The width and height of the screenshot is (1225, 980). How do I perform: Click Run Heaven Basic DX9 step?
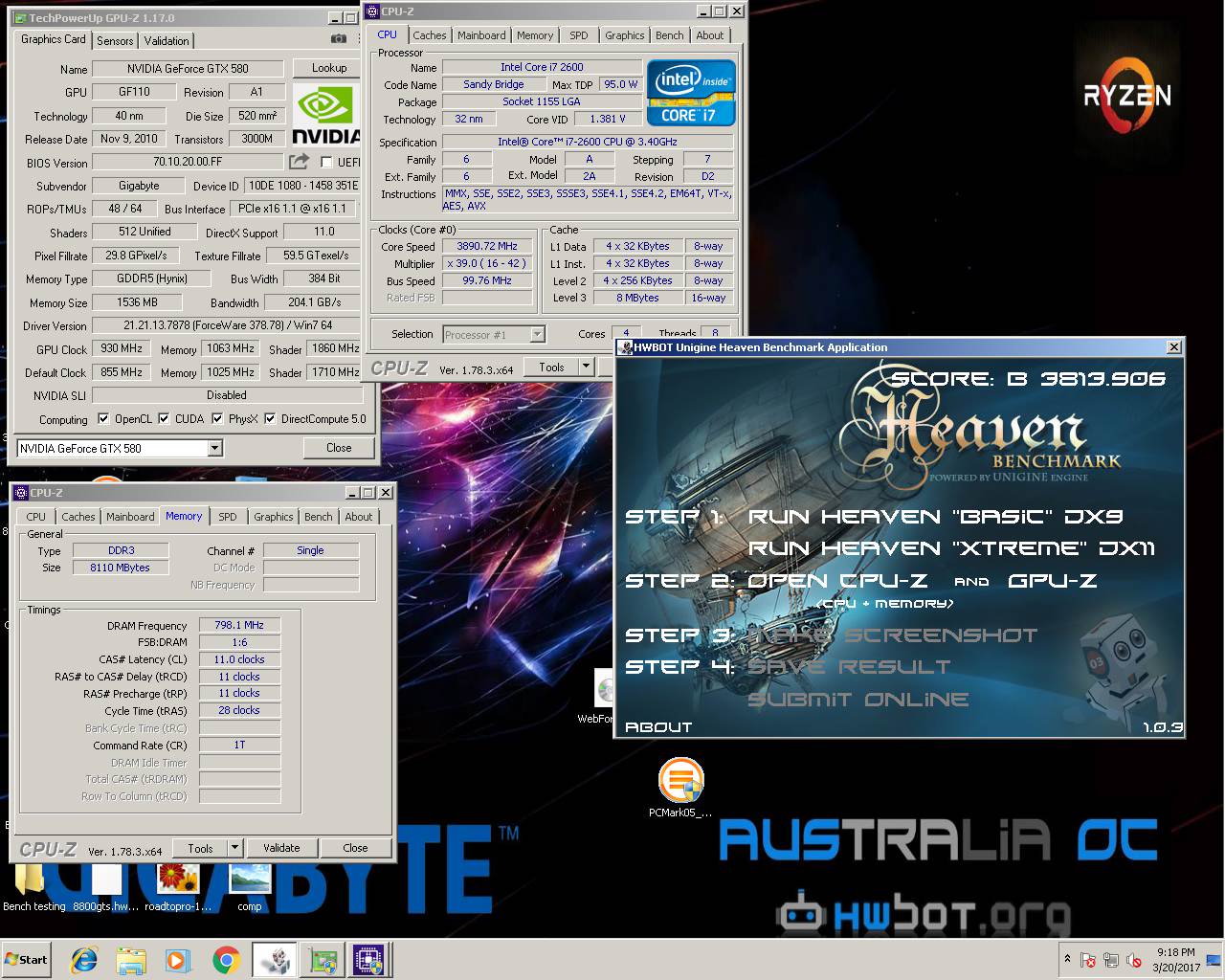935,517
